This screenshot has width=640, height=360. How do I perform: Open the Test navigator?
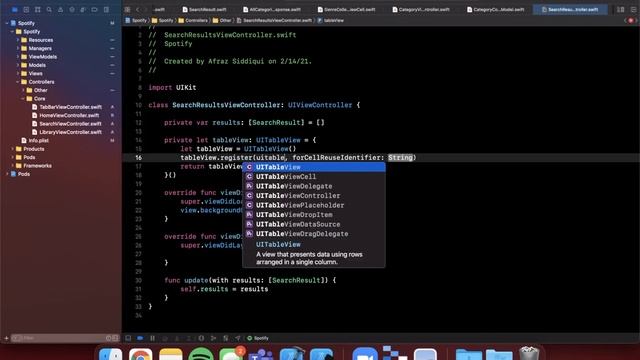tap(72, 9)
